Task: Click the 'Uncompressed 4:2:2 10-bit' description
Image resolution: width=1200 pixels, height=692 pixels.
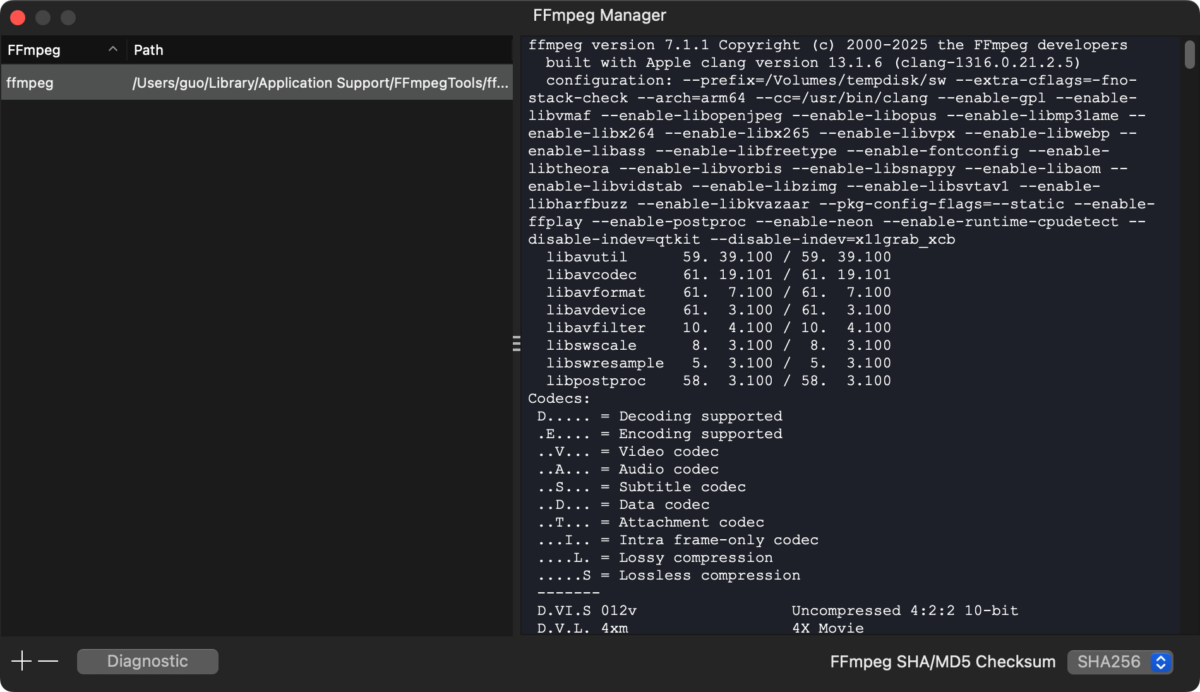Action: click(905, 611)
